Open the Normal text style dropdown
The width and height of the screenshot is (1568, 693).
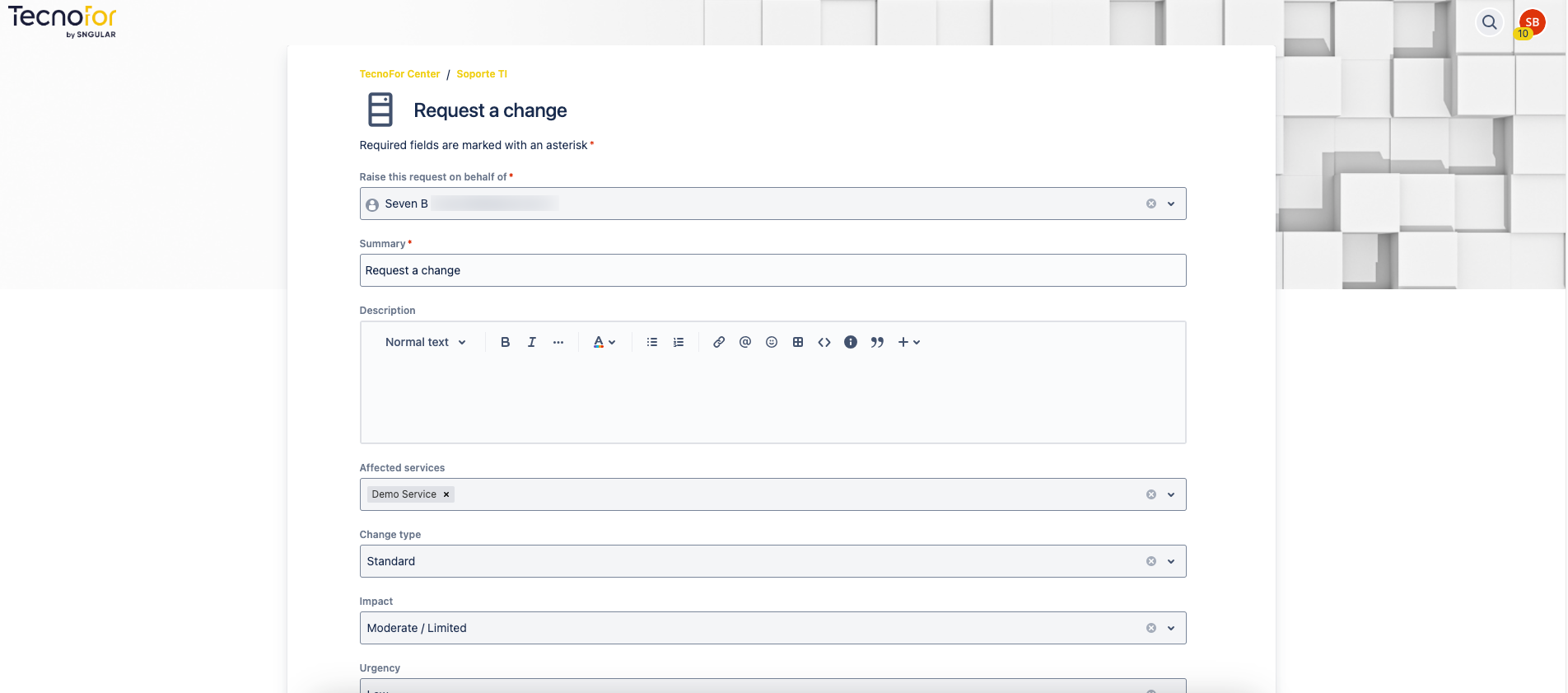coord(425,342)
